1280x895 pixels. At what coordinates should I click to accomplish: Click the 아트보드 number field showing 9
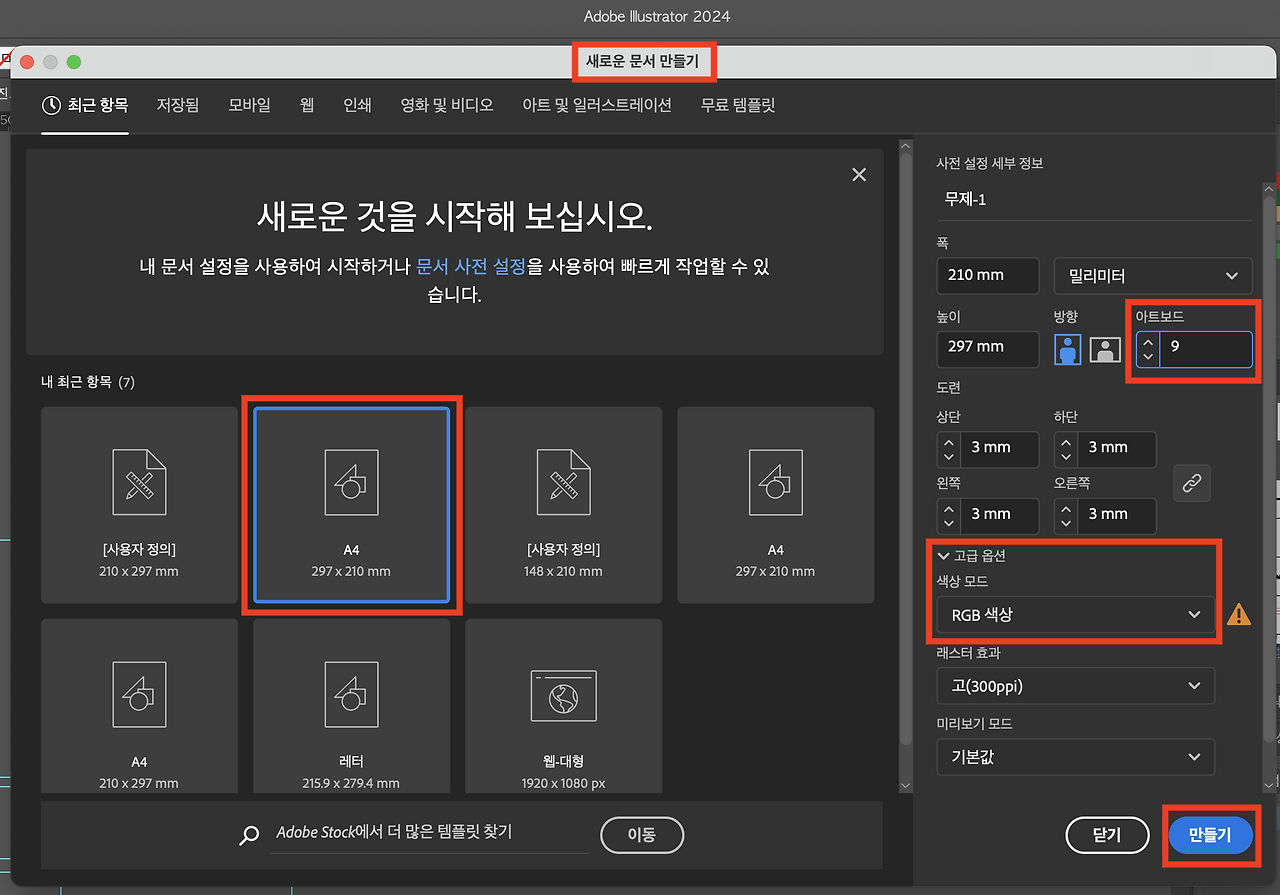[x=1206, y=350]
